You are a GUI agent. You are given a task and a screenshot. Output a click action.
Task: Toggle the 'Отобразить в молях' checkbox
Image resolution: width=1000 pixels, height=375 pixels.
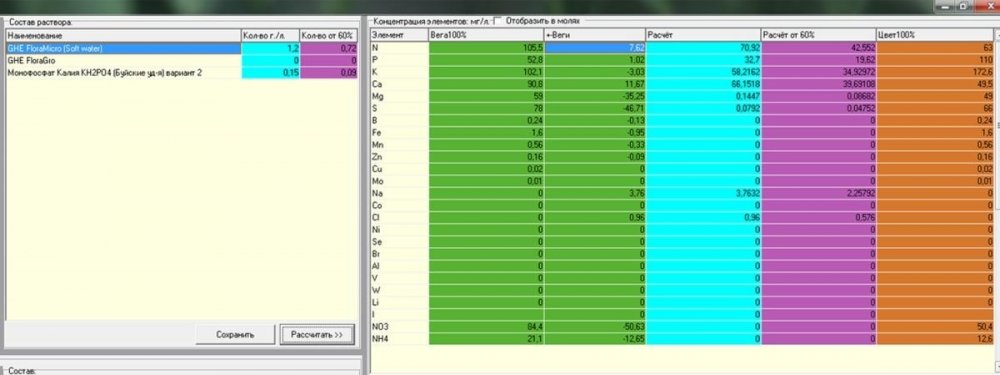click(498, 20)
